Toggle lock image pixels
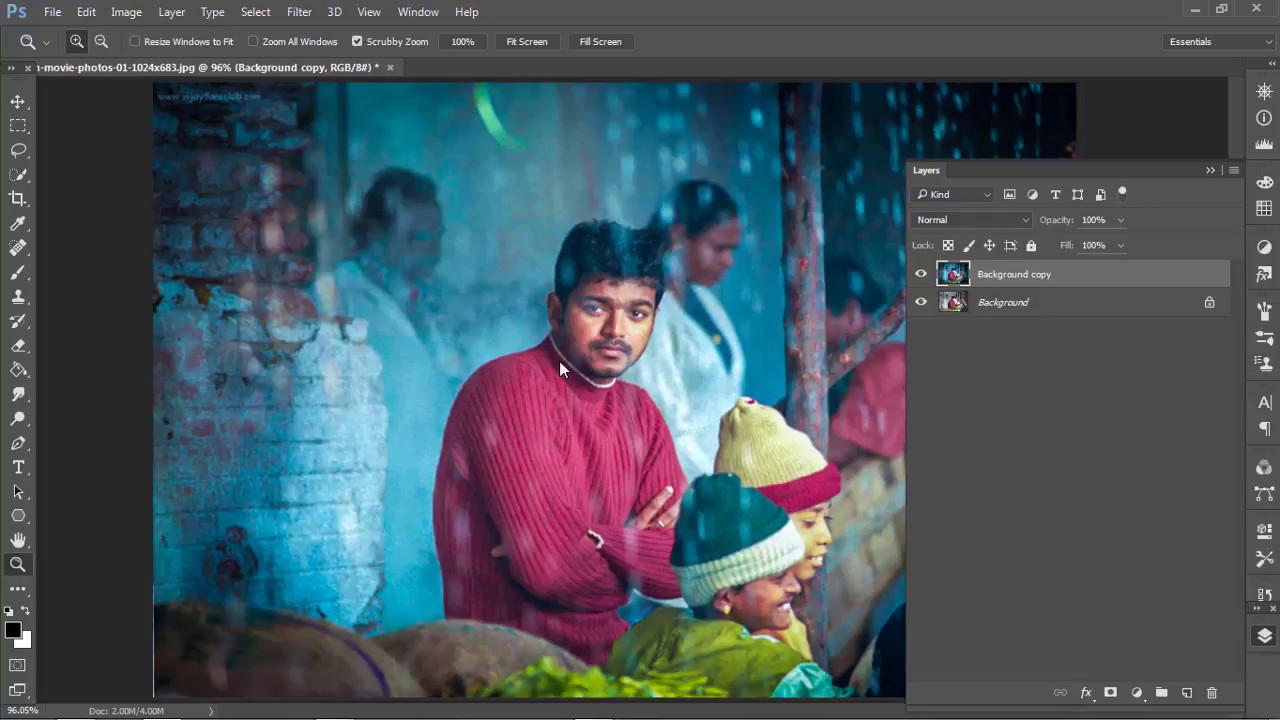The height and width of the screenshot is (720, 1280). click(x=969, y=245)
